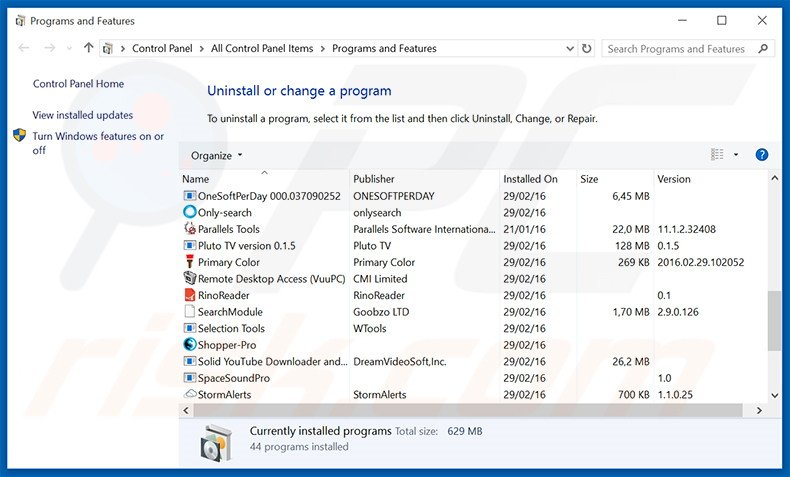Image resolution: width=790 pixels, height=477 pixels.
Task: Click the Programs and Features breadcrumb
Action: [x=384, y=48]
